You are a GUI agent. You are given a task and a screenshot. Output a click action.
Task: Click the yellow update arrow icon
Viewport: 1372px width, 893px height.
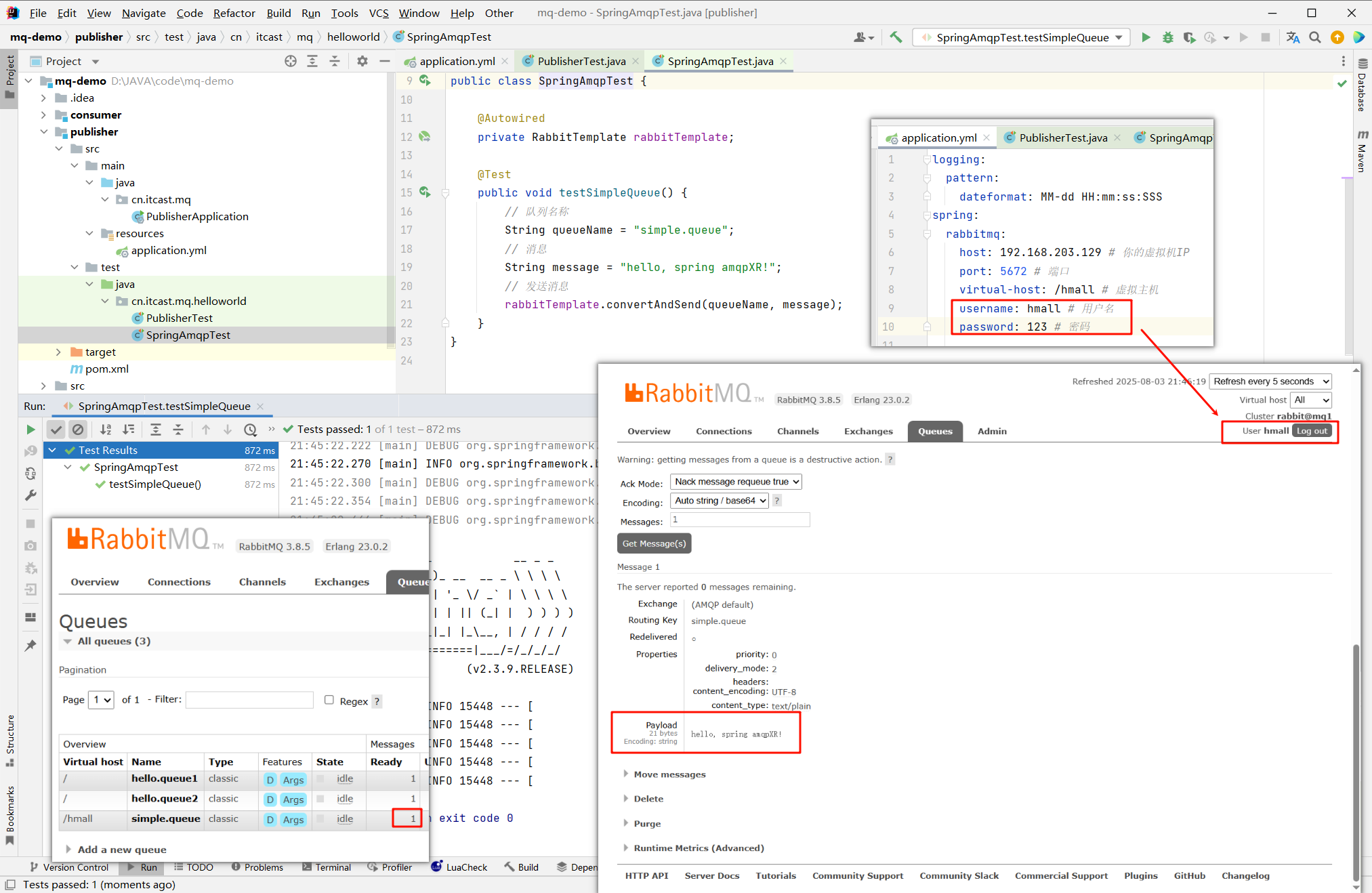(x=1337, y=37)
